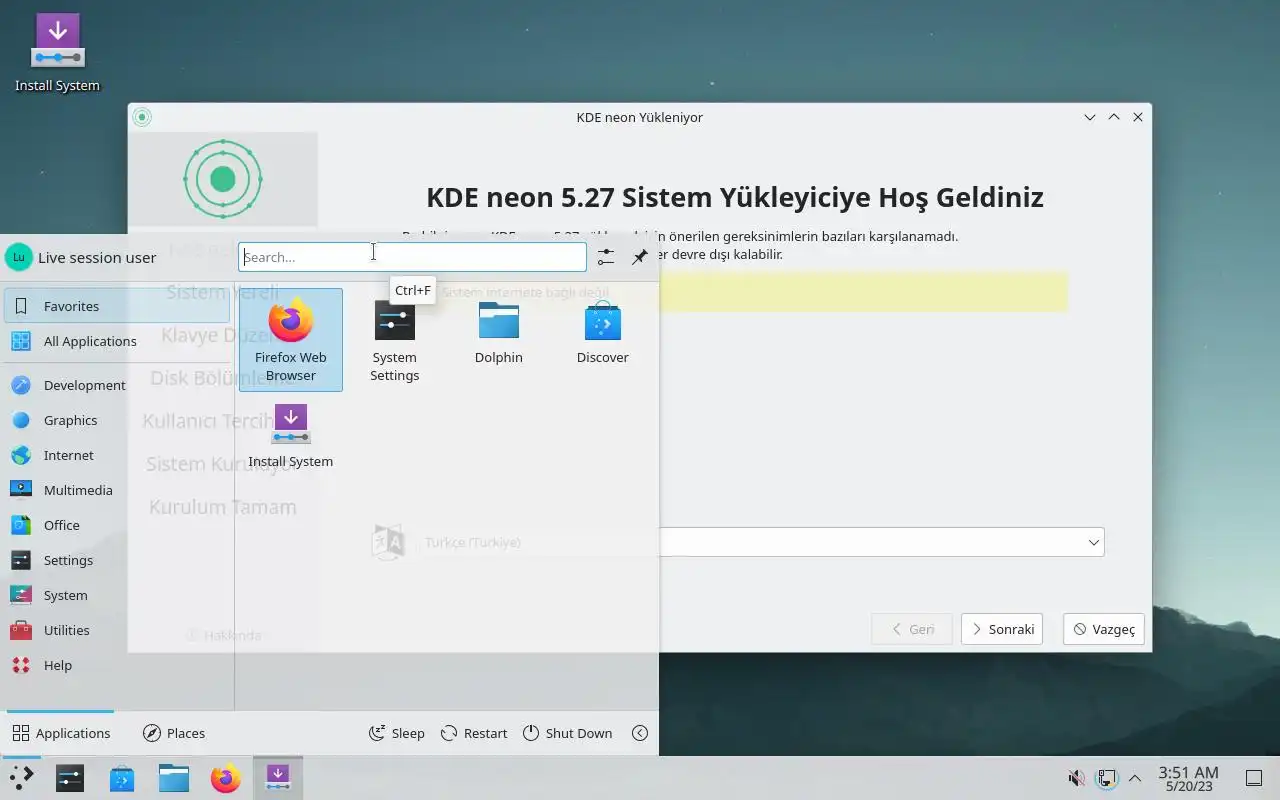Click the Restart button
1280x800 pixels.
(474, 733)
